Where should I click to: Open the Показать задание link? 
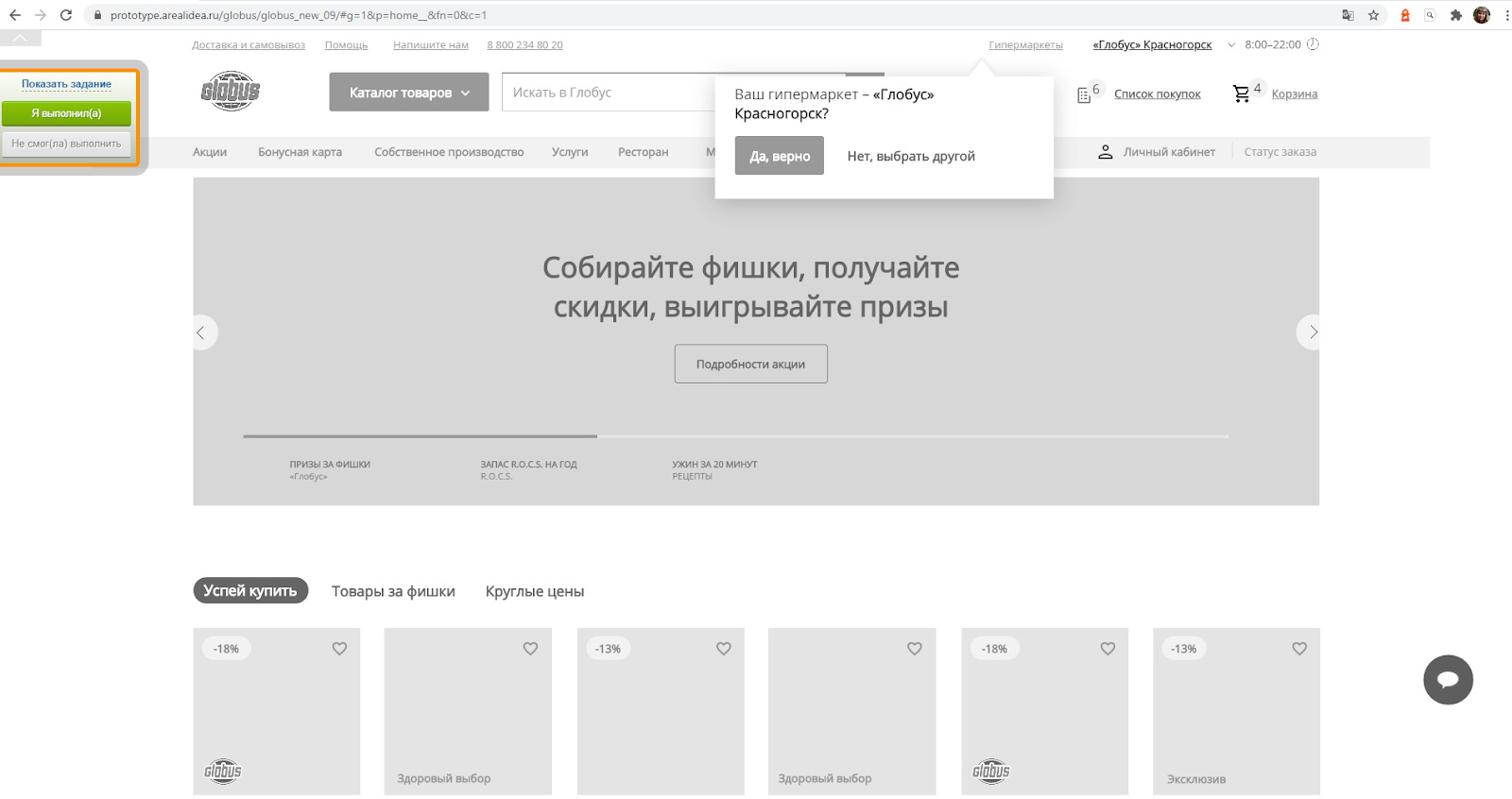coord(66,84)
